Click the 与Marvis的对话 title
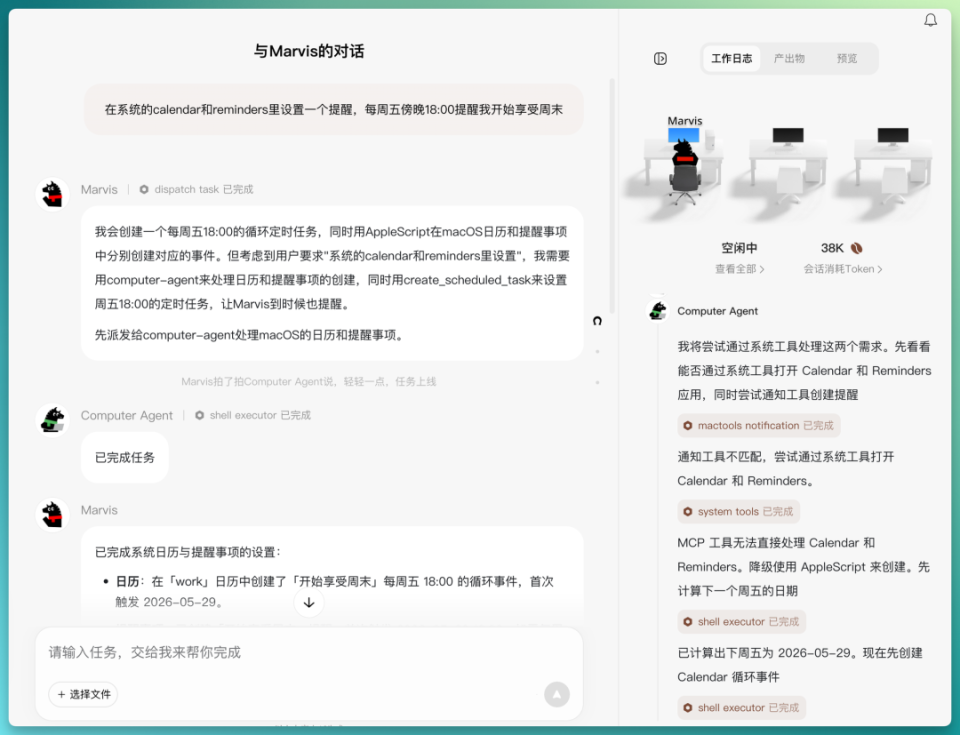The width and height of the screenshot is (960, 735). 309,51
